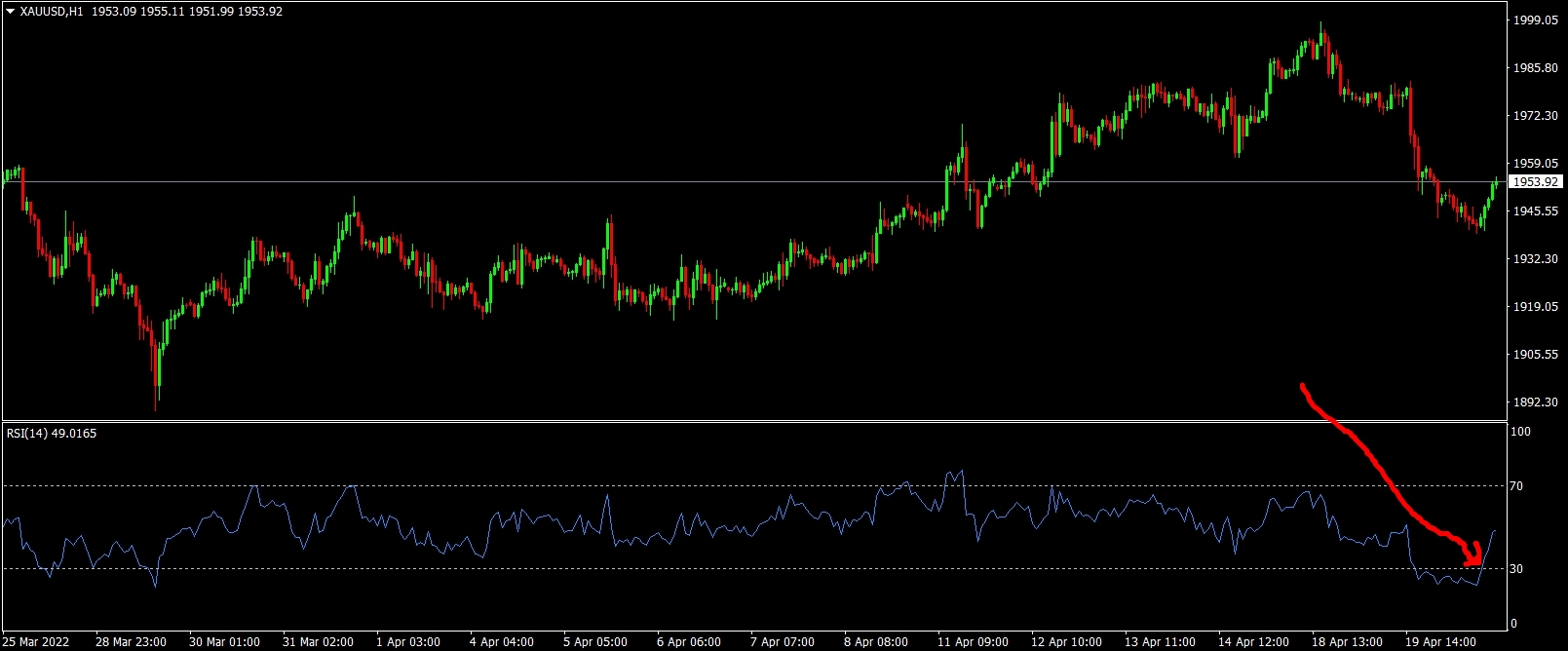Click the RSI scale value 0
The height and width of the screenshot is (651, 1568).
[x=1513, y=624]
